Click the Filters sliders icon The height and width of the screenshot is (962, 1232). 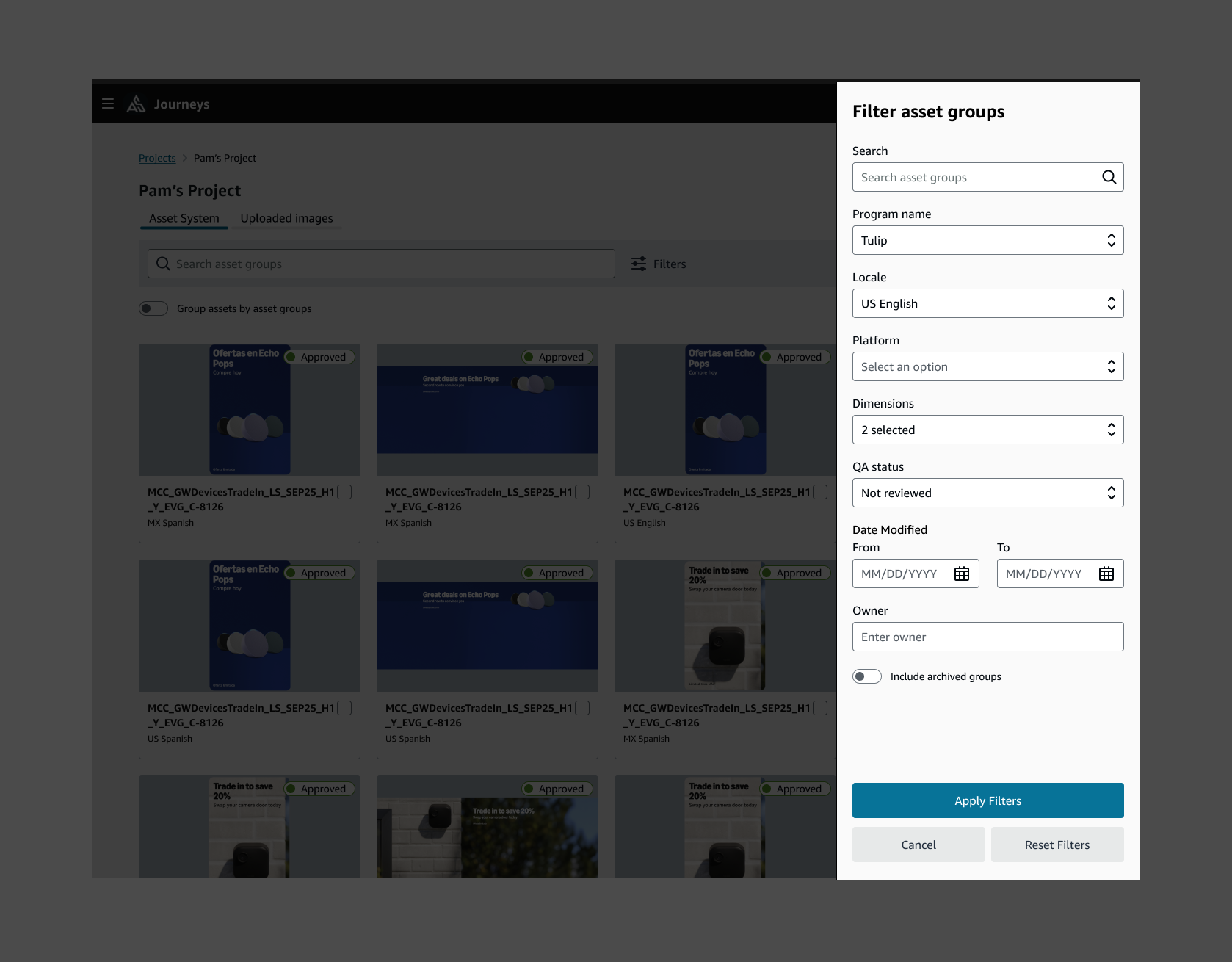pos(639,264)
